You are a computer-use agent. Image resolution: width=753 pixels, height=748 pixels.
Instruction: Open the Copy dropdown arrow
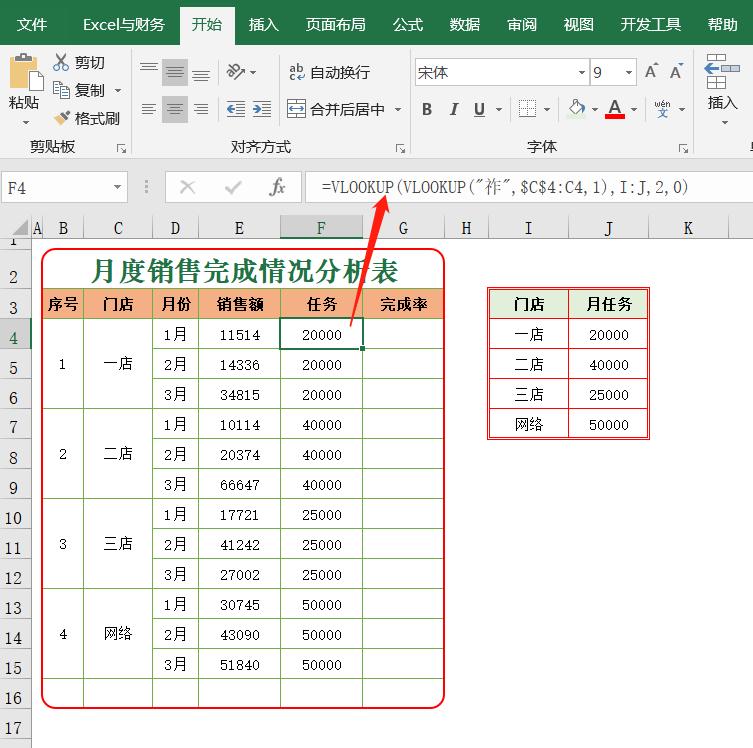pos(118,90)
